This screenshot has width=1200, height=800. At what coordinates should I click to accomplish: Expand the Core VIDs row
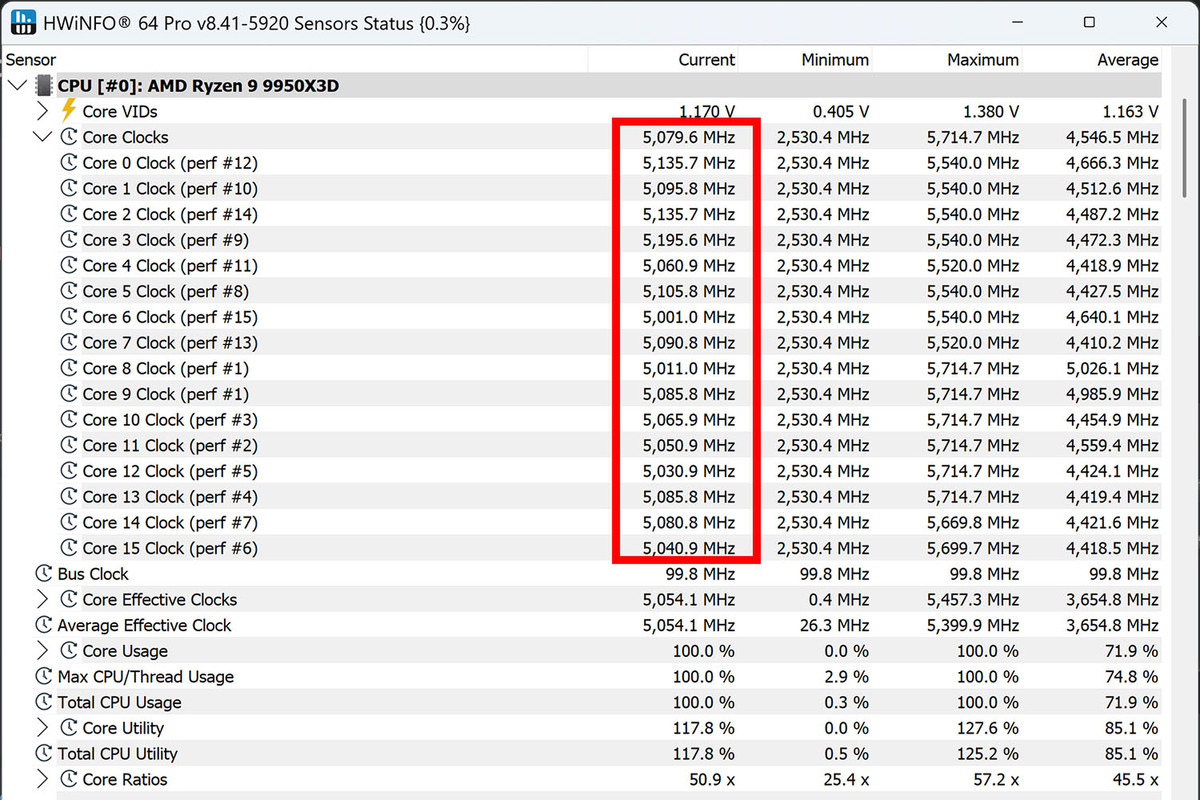tap(42, 111)
